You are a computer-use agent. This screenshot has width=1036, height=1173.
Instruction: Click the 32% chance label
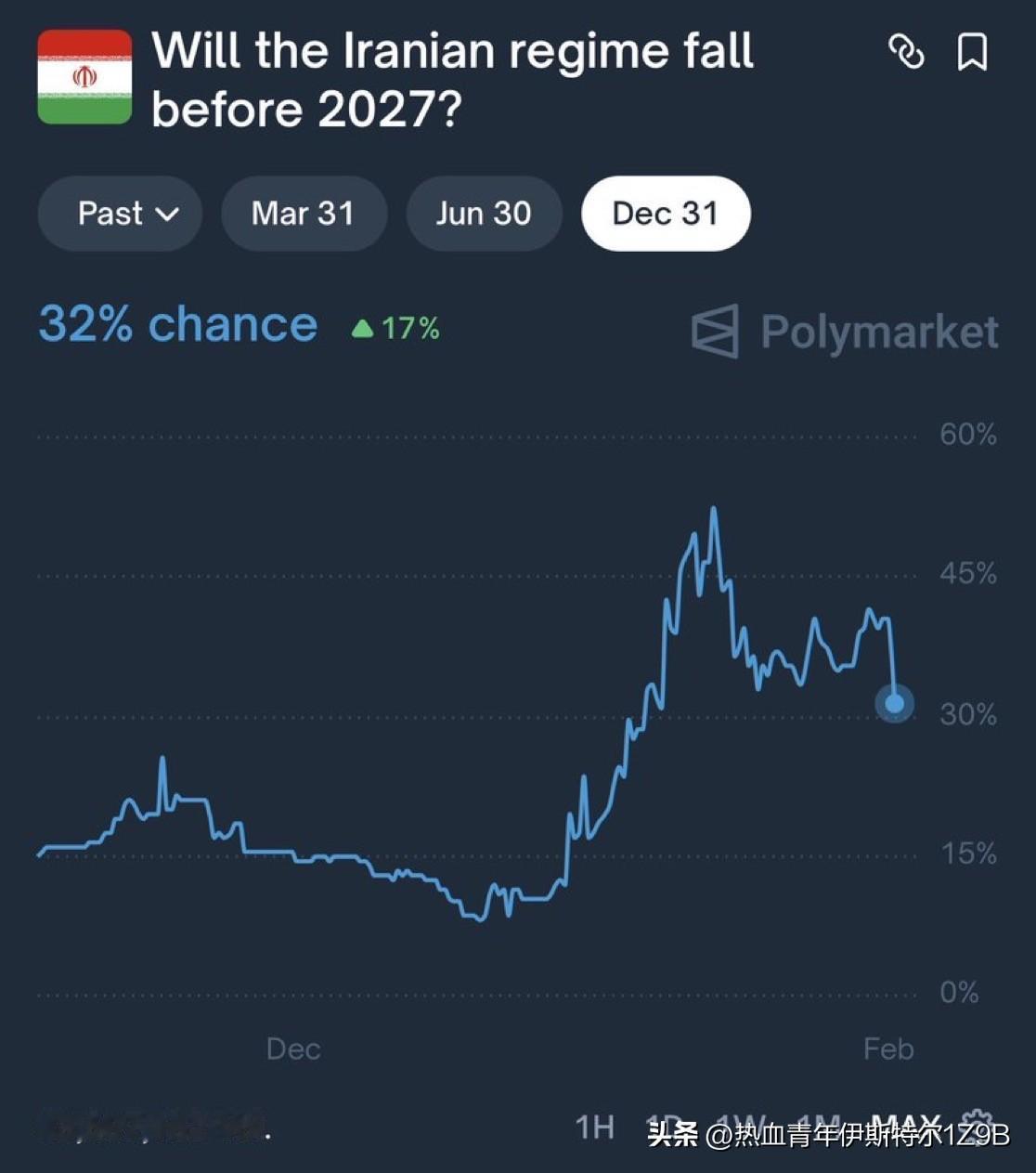pos(178,324)
